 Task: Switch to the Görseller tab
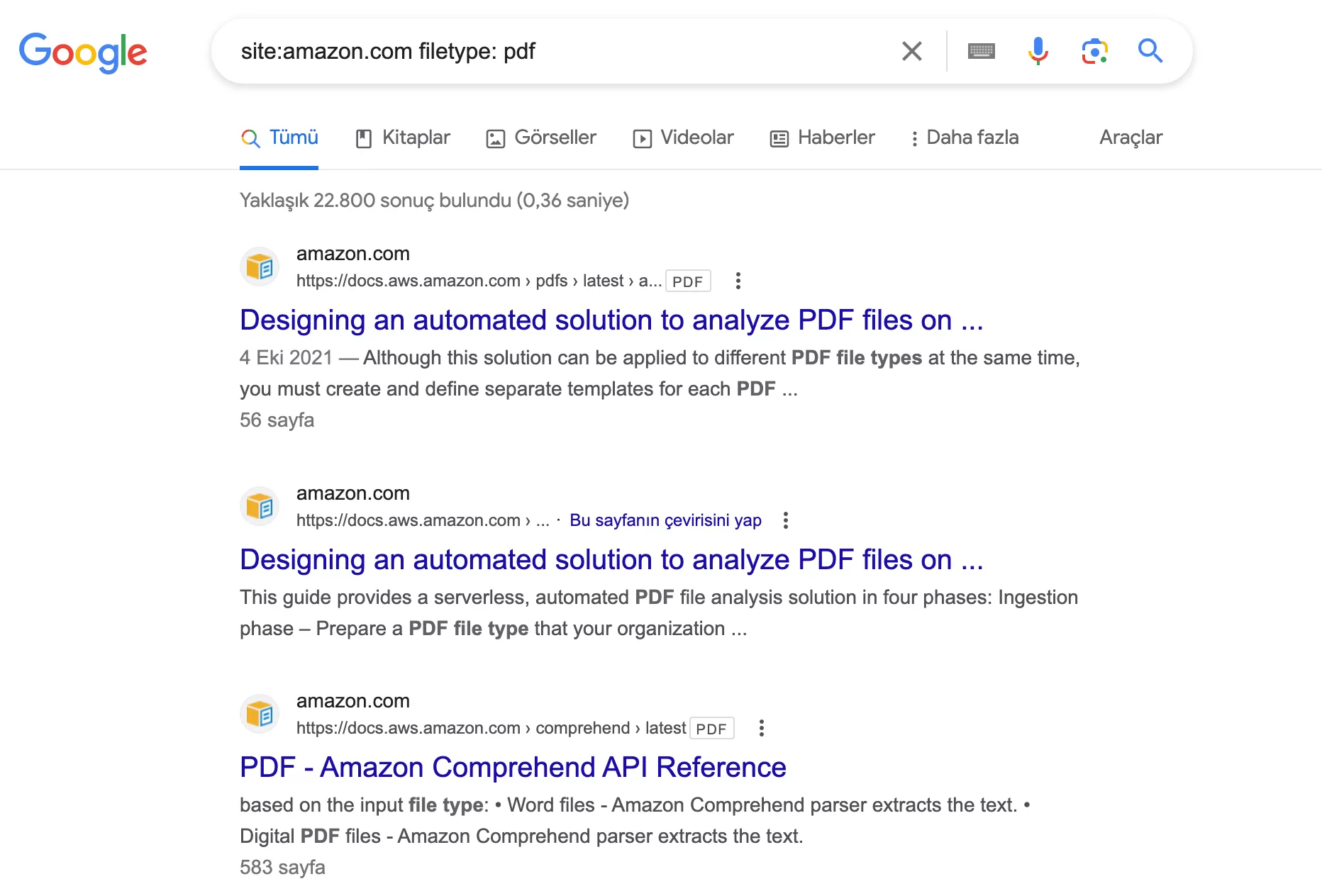click(541, 138)
